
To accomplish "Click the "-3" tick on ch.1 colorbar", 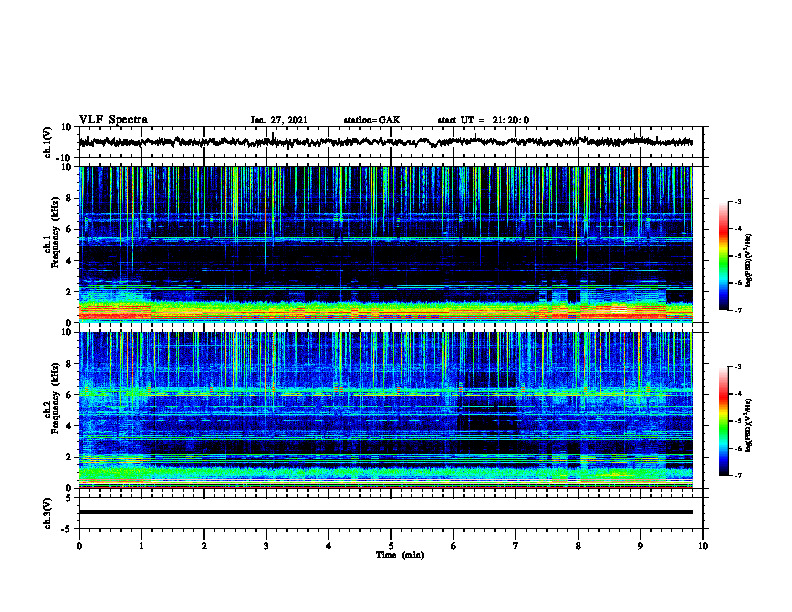I will pyautogui.click(x=737, y=202).
